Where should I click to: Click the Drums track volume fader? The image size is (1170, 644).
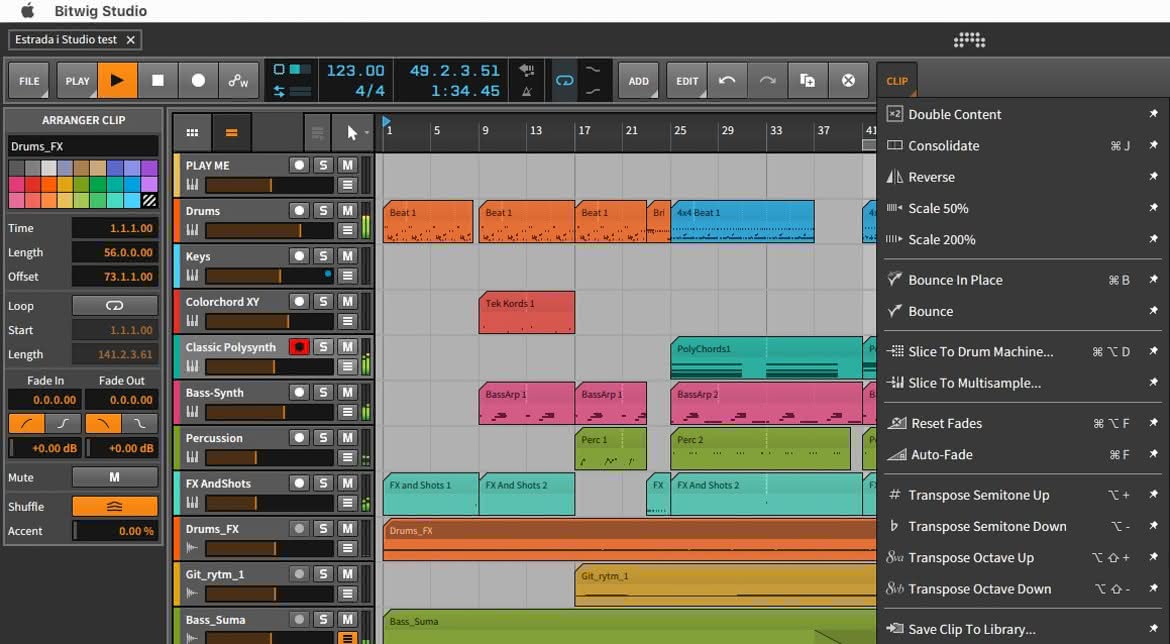point(269,231)
